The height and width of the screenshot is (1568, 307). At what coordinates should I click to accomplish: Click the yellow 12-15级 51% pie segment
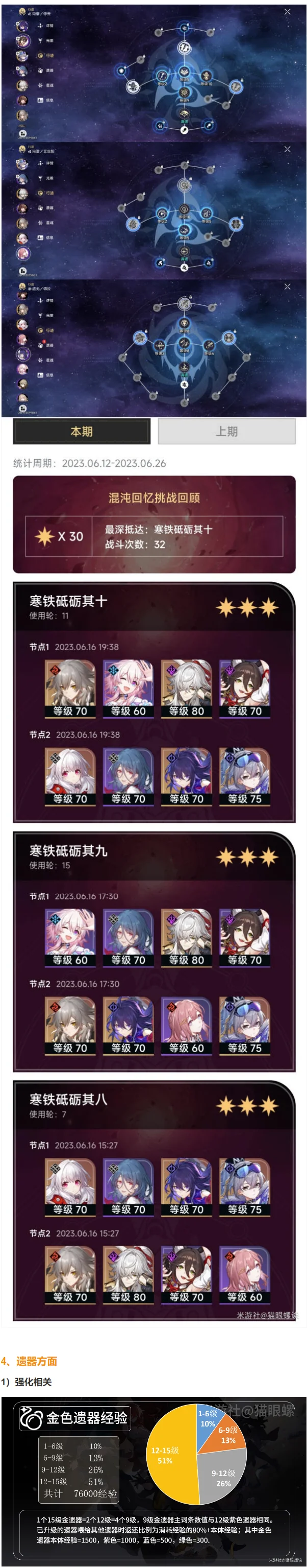167,1457
